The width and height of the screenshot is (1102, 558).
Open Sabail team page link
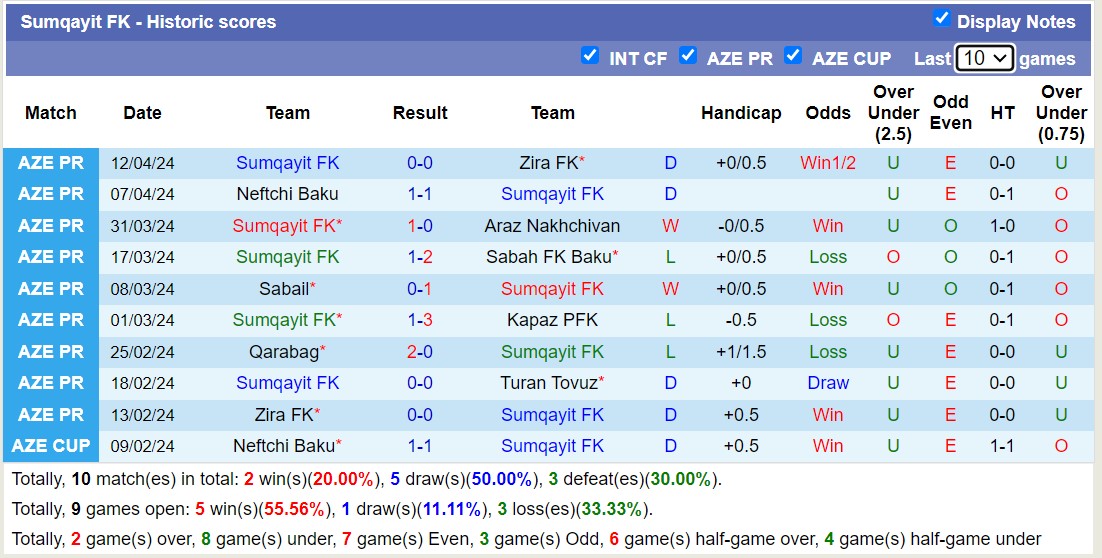283,289
